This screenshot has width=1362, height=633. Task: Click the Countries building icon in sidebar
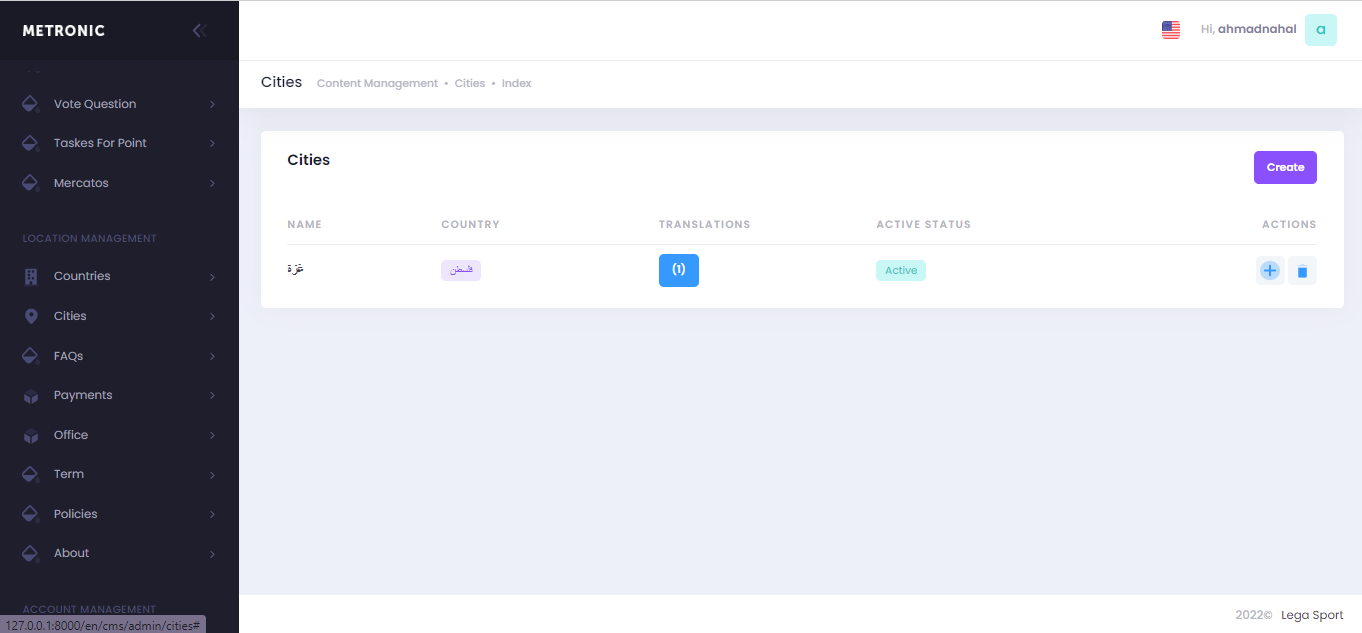(x=31, y=277)
